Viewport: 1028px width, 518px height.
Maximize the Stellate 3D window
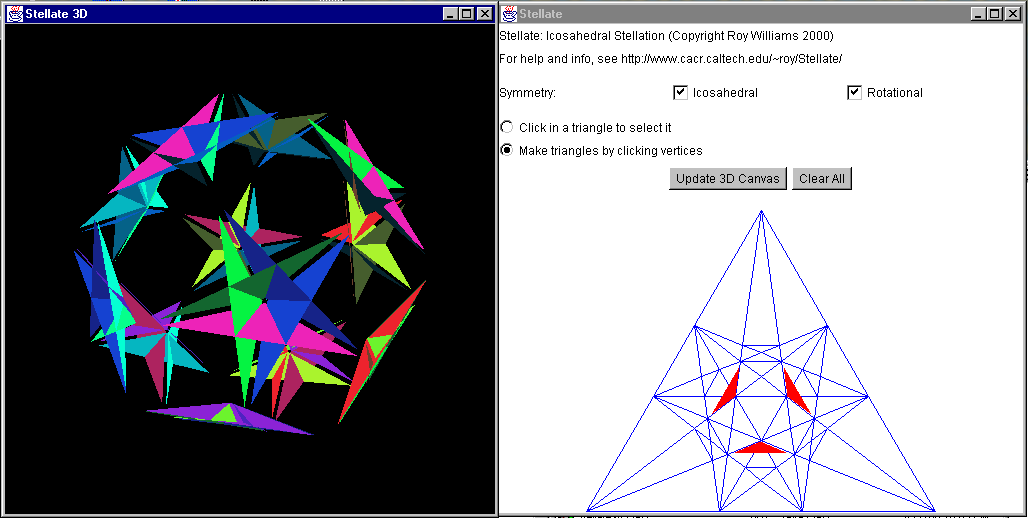(x=467, y=14)
